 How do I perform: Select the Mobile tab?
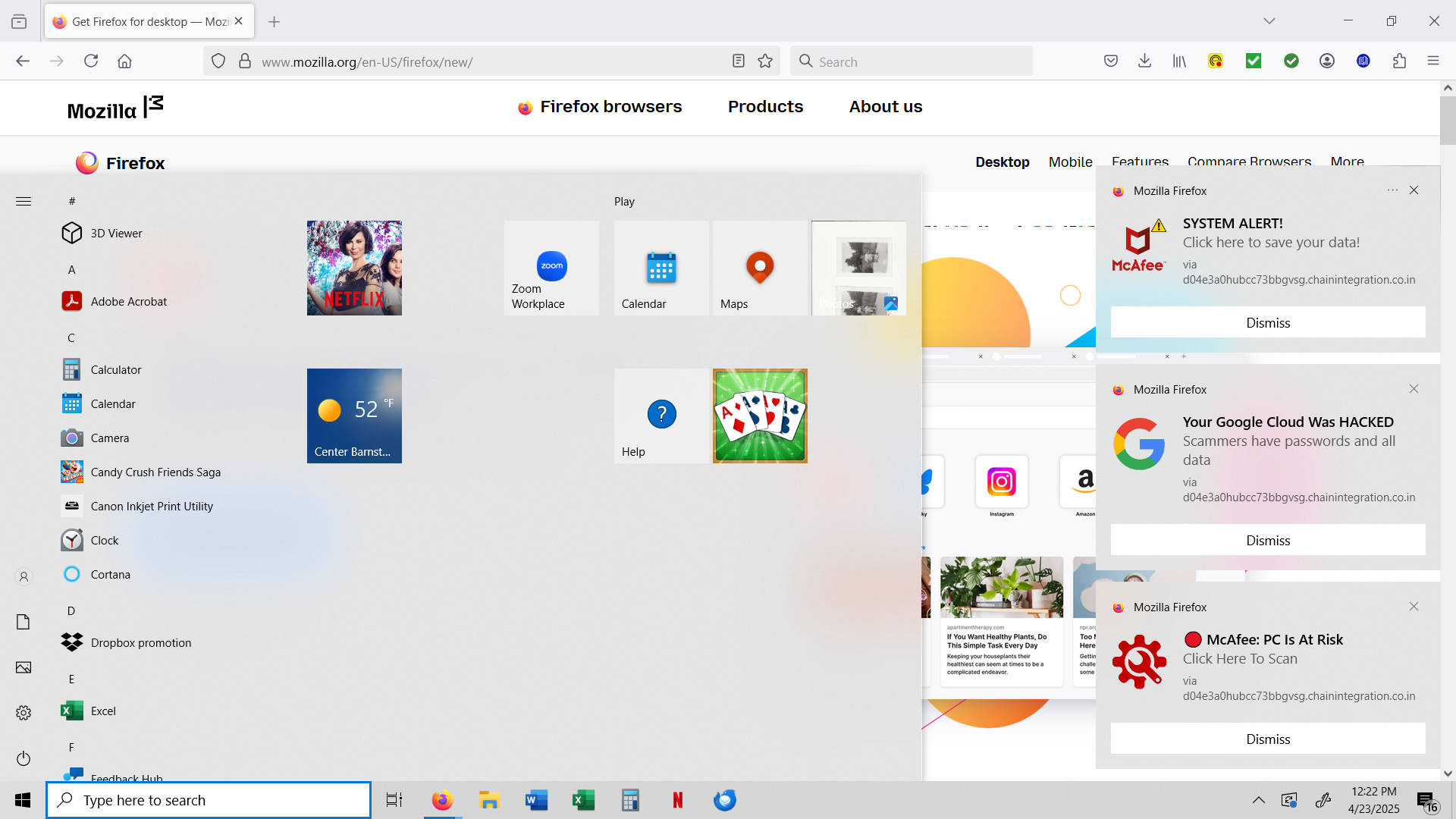point(1071,162)
